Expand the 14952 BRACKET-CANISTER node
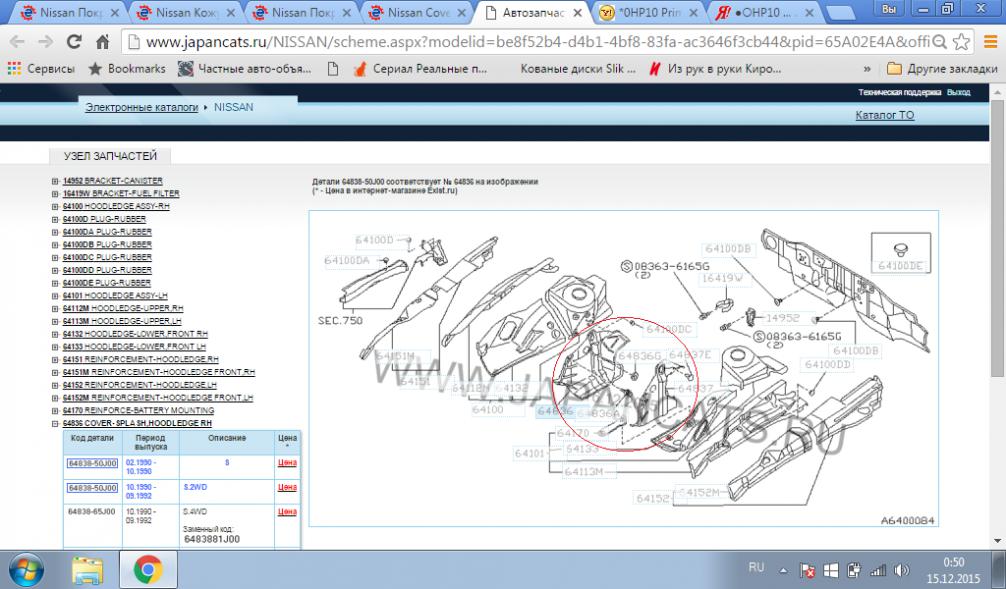1006x589 pixels. [55, 181]
